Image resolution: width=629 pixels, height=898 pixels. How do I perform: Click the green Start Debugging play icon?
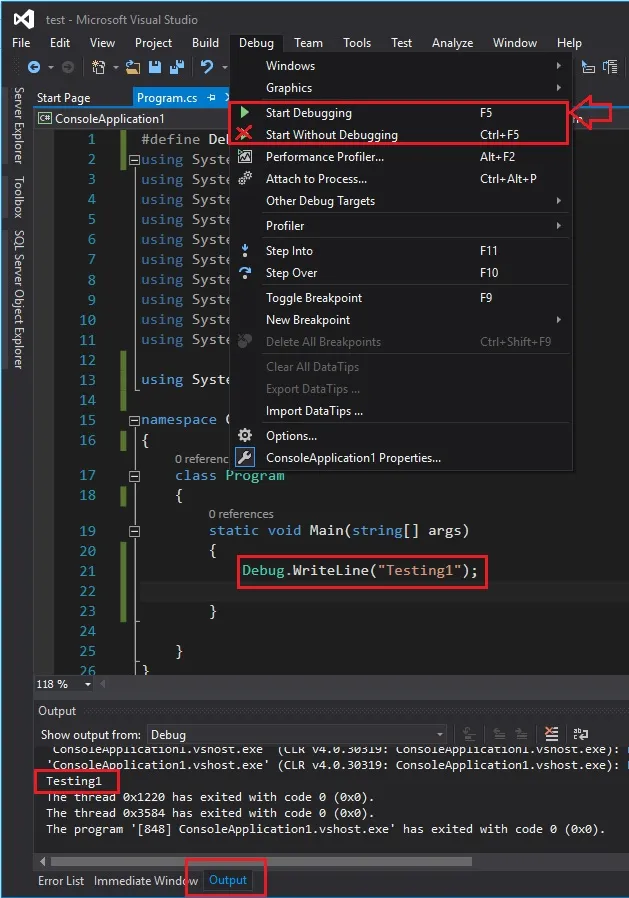[245, 112]
